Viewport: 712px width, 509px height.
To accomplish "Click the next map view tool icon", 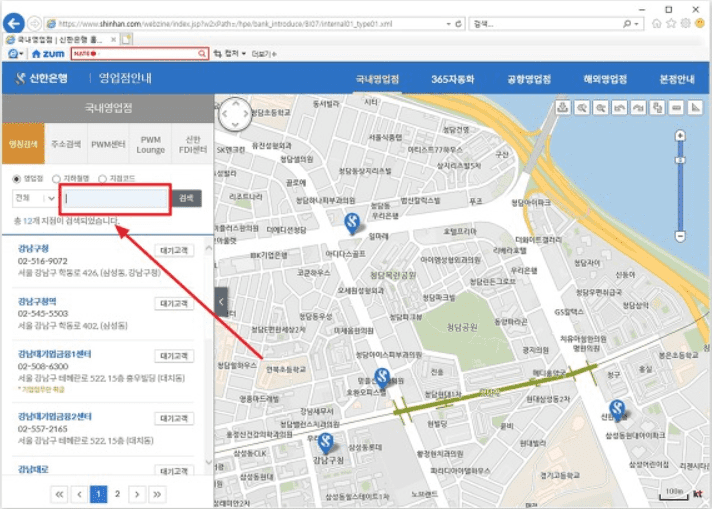I will click(x=638, y=108).
